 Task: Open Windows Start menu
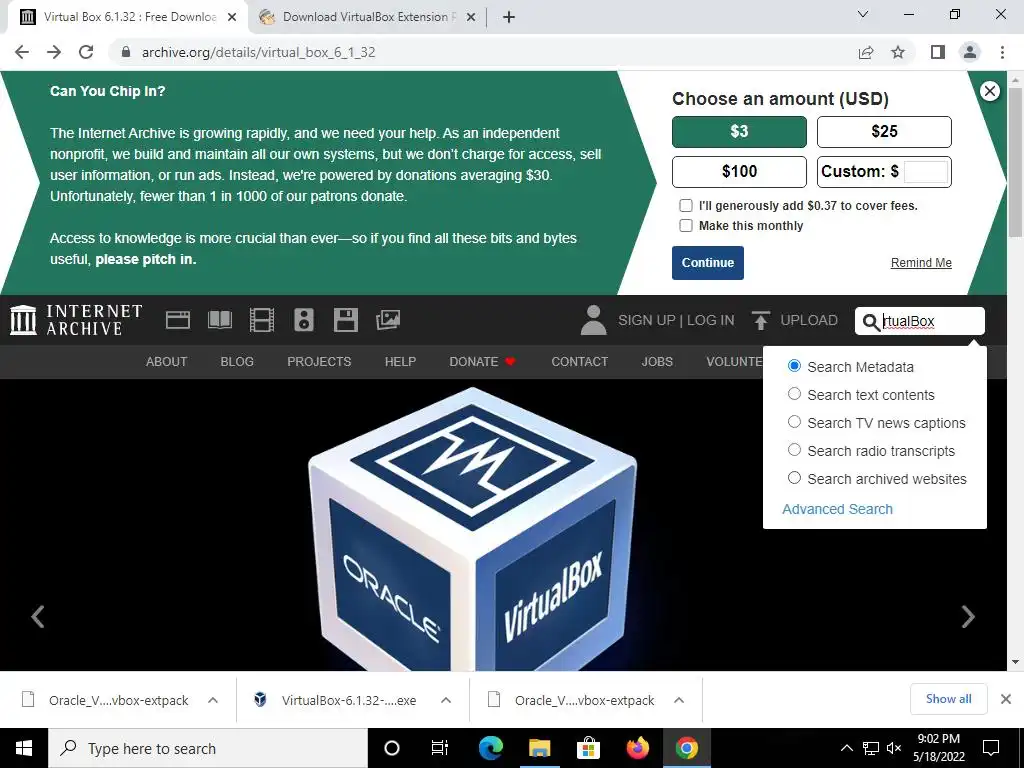pyautogui.click(x=24, y=748)
